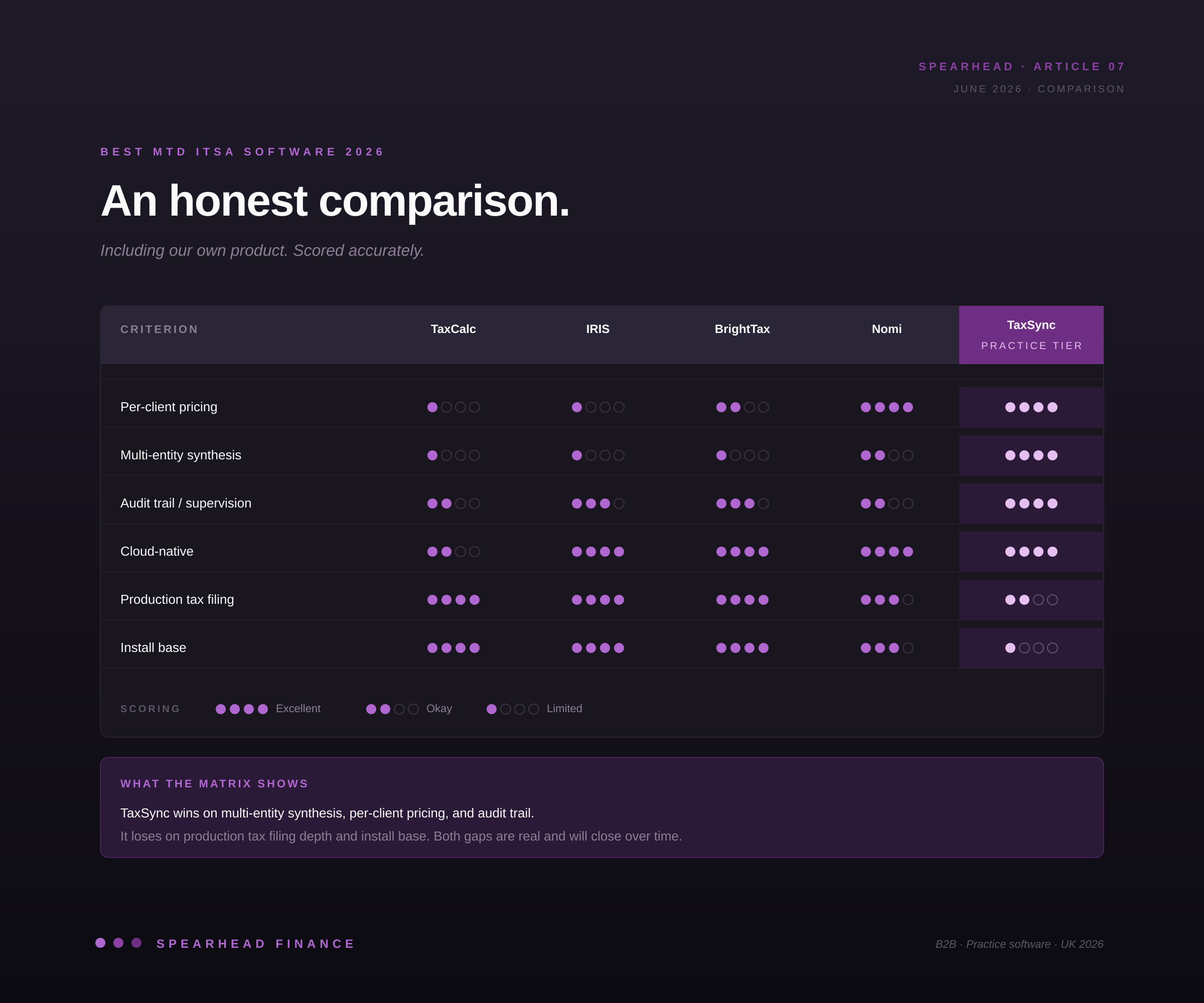Click TaxCalc's Per-client pricing dot rating

(454, 407)
